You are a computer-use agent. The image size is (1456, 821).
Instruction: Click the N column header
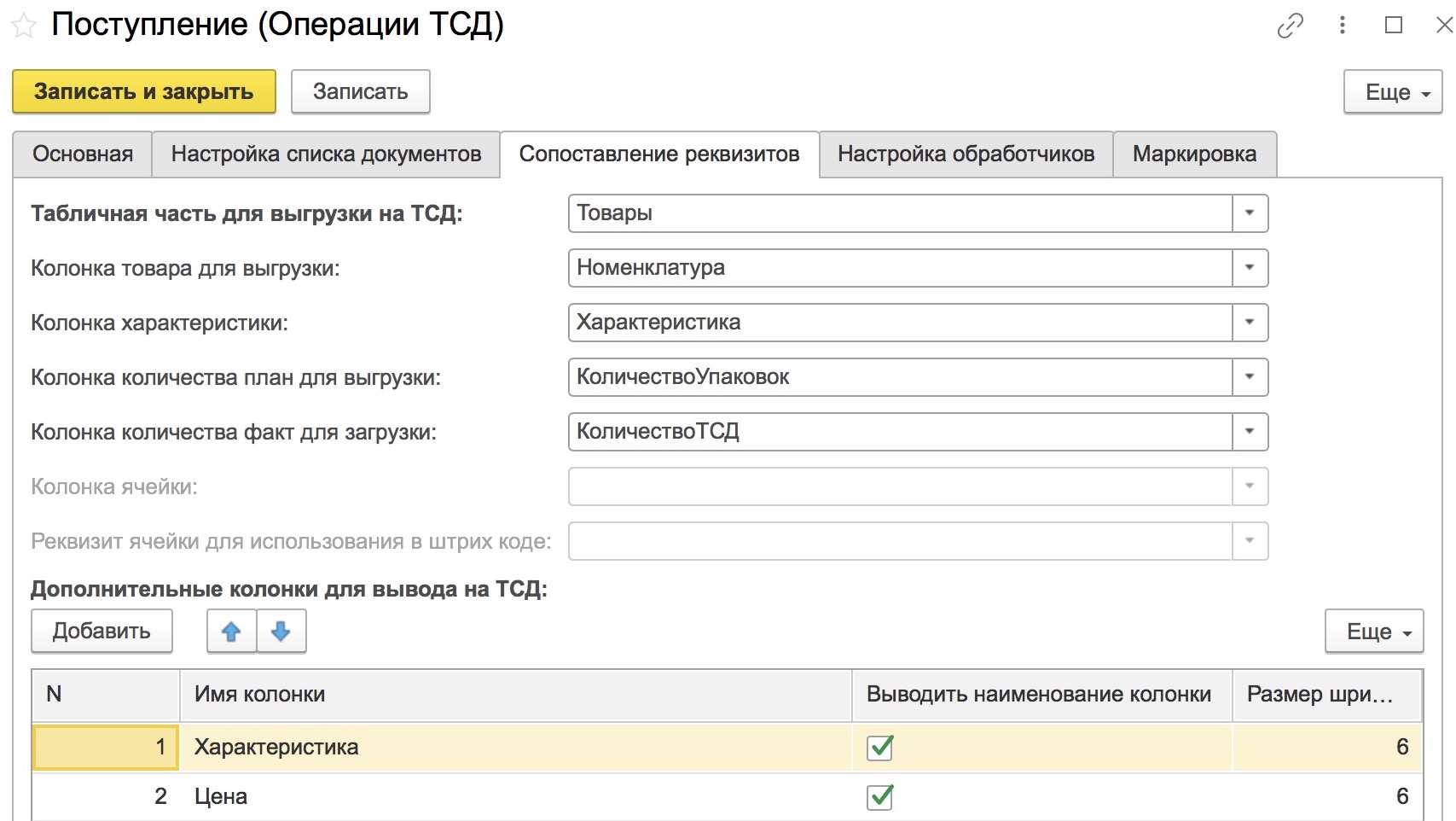pos(106,695)
